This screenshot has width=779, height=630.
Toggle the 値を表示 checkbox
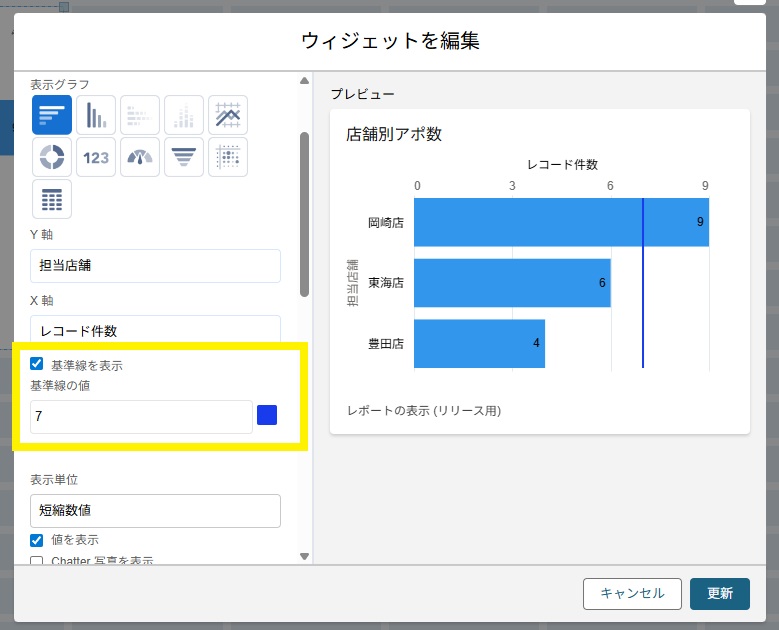pos(37,540)
